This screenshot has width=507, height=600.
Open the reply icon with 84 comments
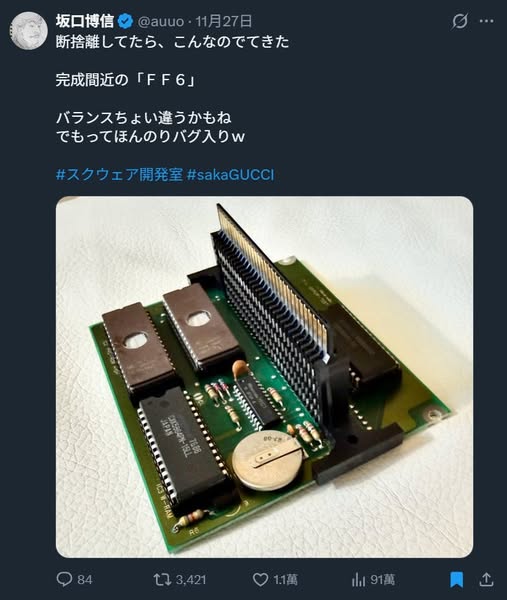click(64, 579)
